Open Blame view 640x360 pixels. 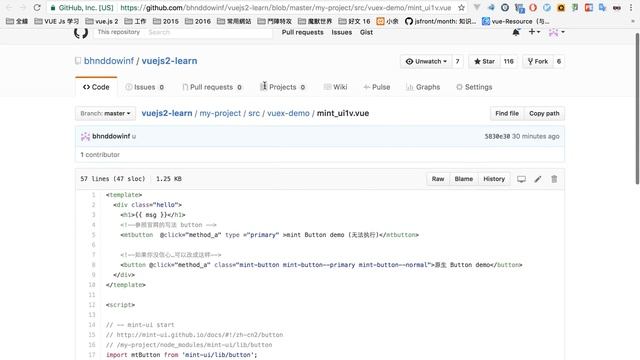(464, 179)
